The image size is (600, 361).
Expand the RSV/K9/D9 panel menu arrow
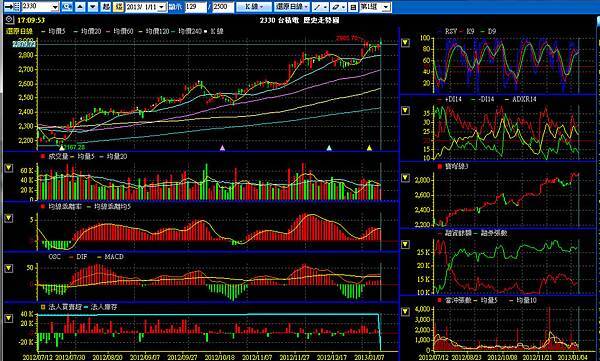405,43
